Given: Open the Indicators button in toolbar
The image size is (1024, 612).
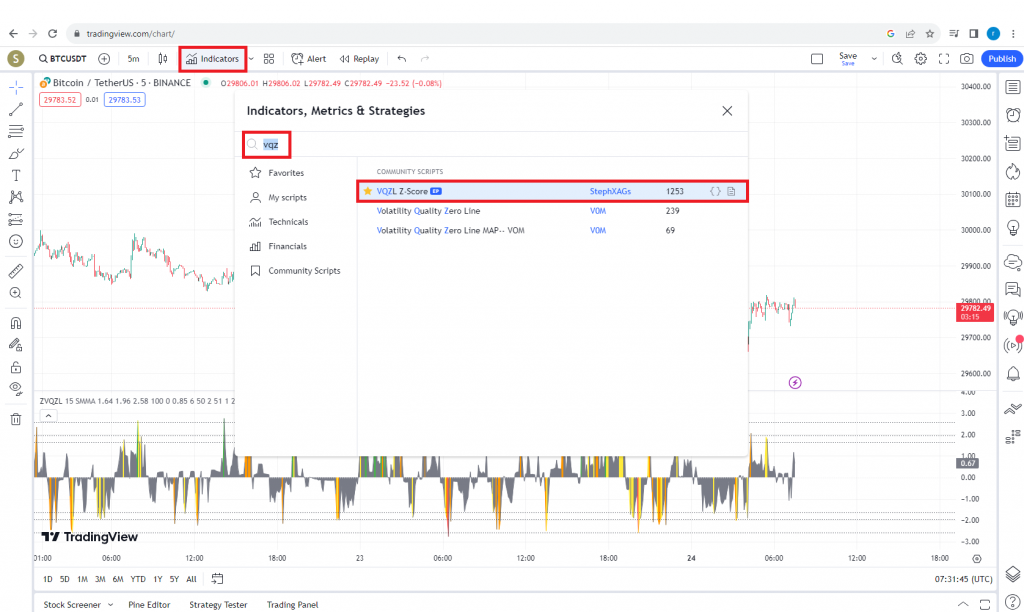Looking at the screenshot, I should click(x=213, y=59).
